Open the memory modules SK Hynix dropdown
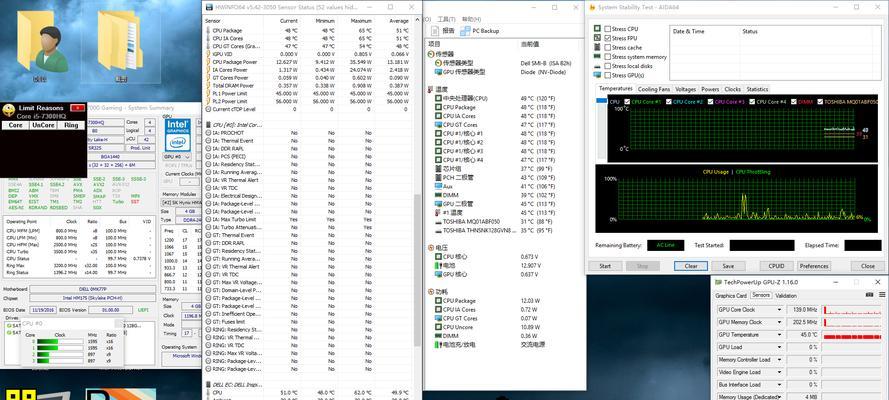 179,202
